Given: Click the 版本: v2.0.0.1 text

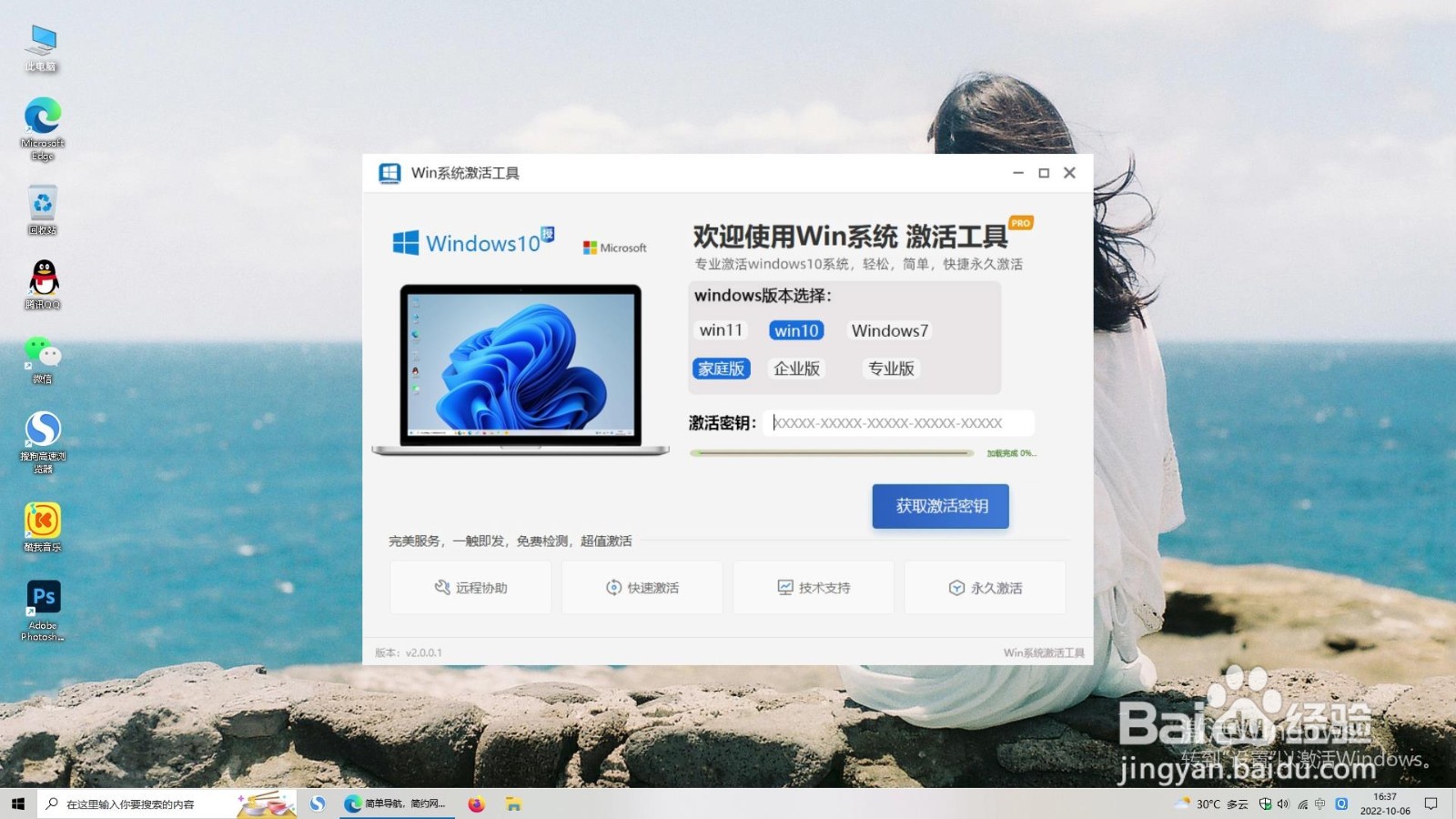Looking at the screenshot, I should click(409, 652).
